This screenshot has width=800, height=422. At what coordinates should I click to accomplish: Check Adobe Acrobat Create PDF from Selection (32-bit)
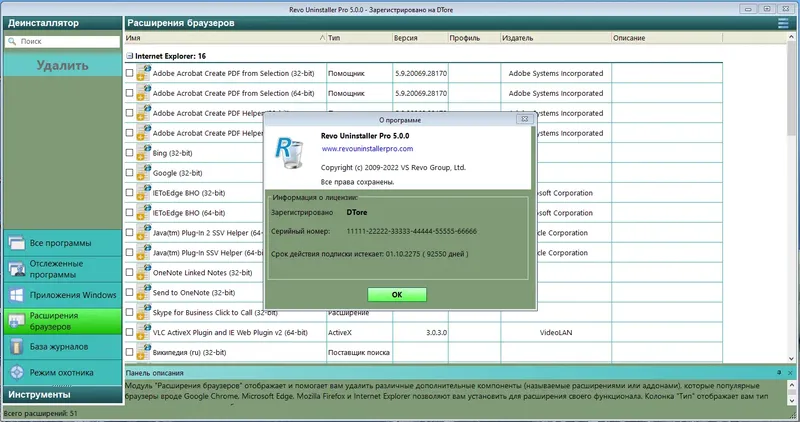(x=130, y=73)
